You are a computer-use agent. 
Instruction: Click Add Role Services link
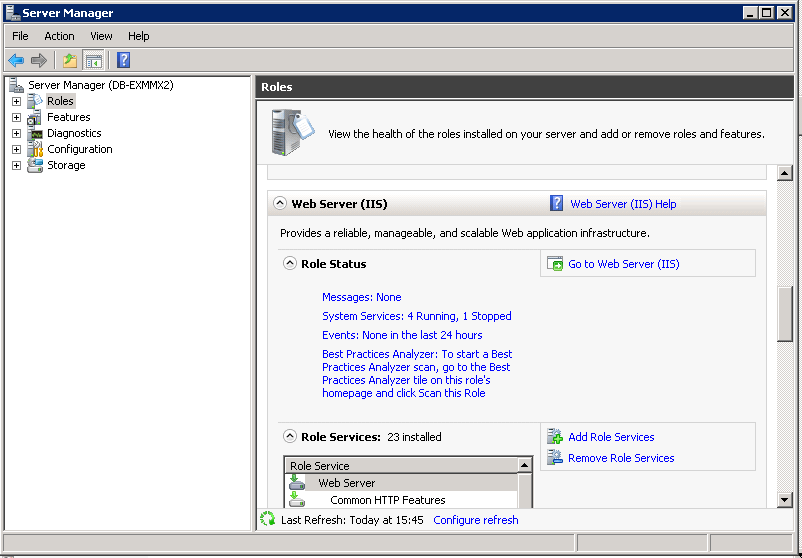click(x=611, y=437)
